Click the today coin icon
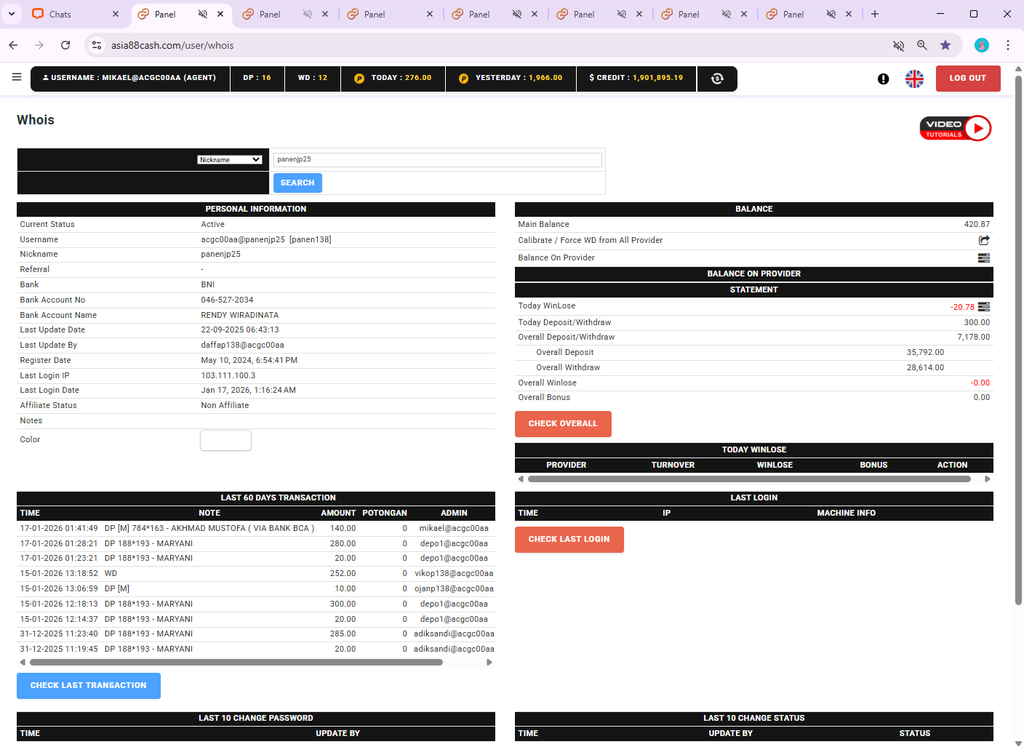The image size is (1024, 747). (x=359, y=78)
